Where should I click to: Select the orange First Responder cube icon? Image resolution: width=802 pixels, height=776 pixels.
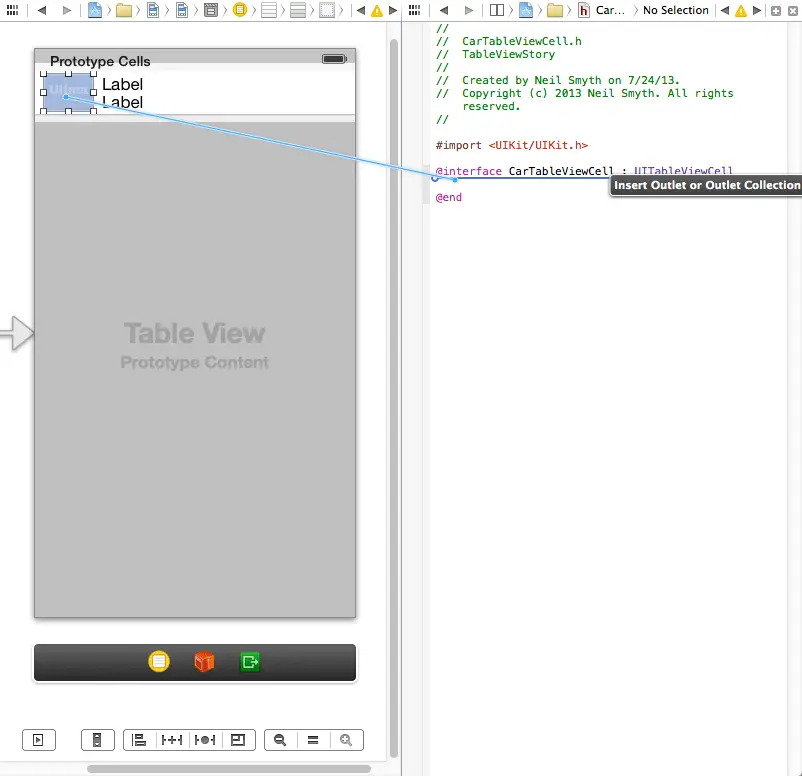[x=204, y=661]
